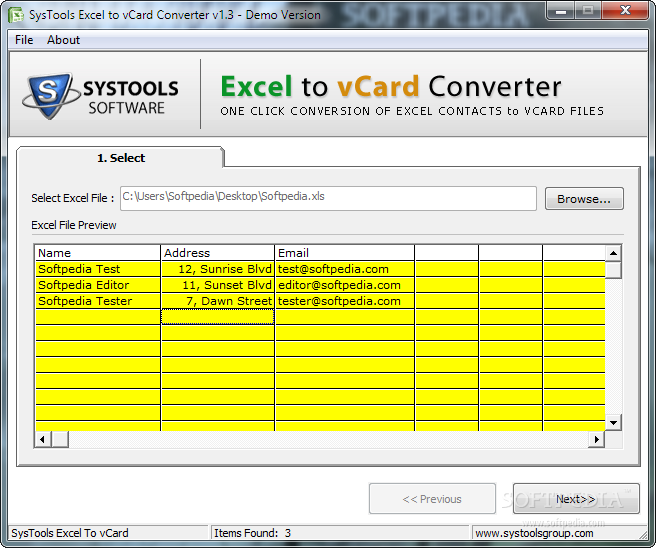
Task: Click the 'Excel File Preview' label
Action: click(74, 225)
